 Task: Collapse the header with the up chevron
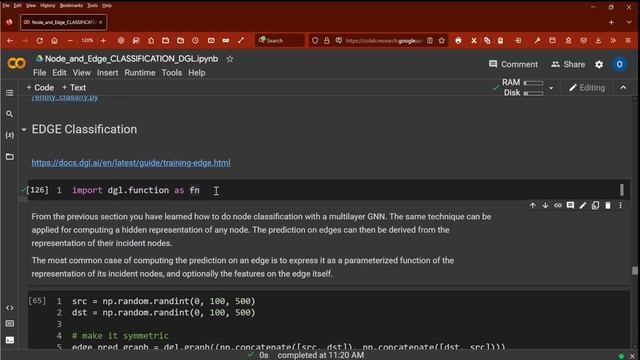coord(623,88)
